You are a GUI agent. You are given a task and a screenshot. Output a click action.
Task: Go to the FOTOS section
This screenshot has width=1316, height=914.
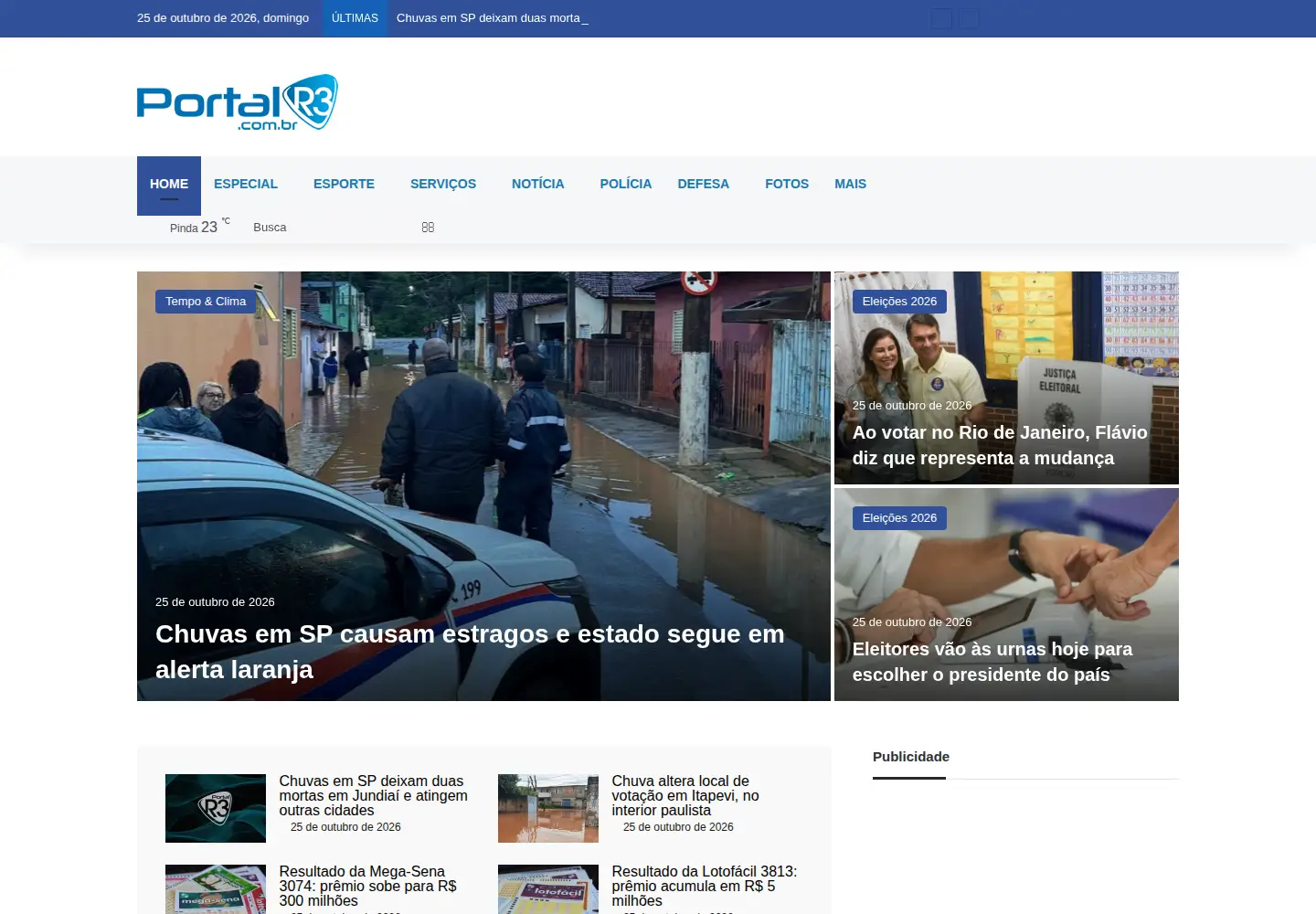pos(787,184)
